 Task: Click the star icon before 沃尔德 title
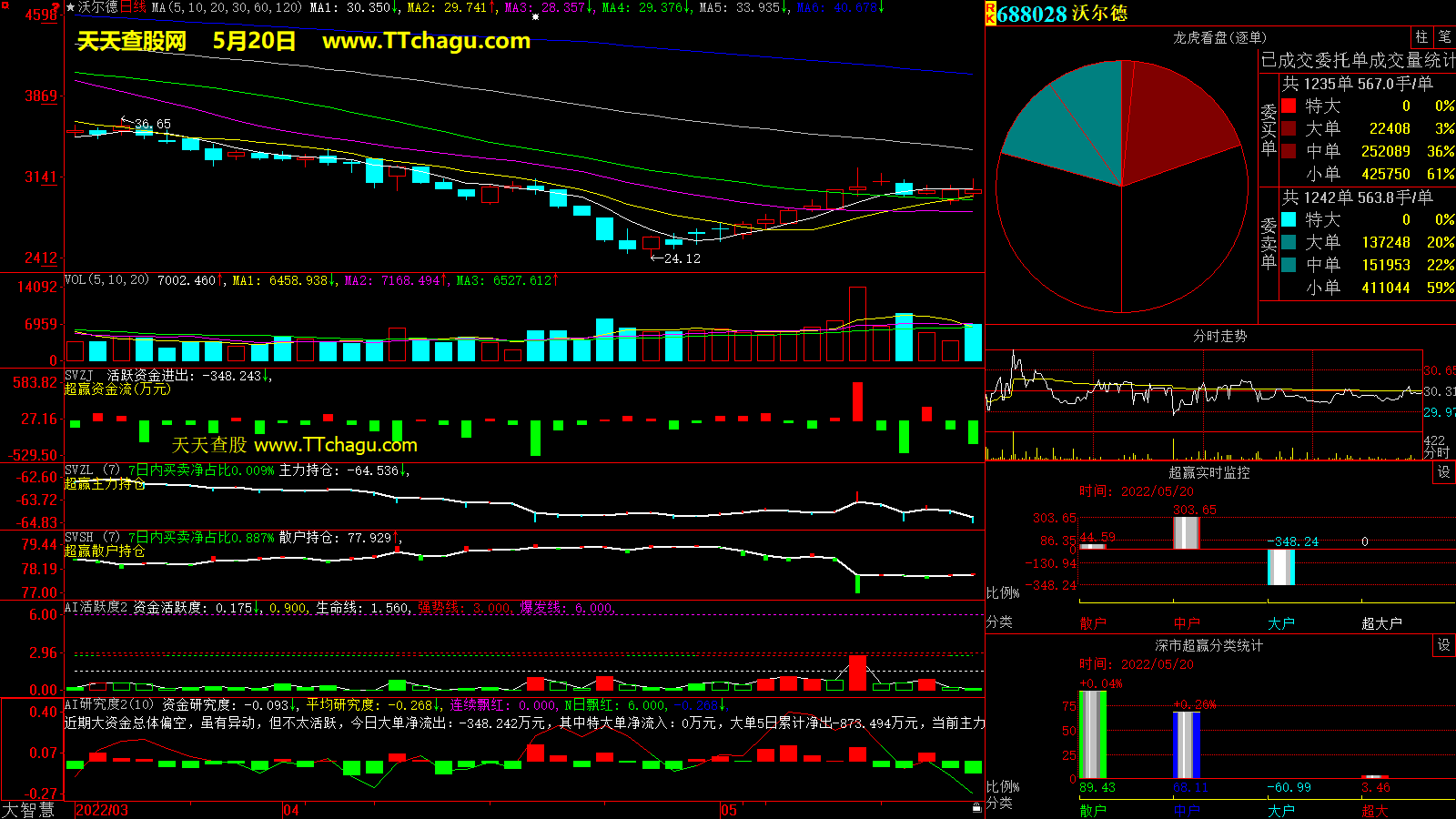click(70, 7)
